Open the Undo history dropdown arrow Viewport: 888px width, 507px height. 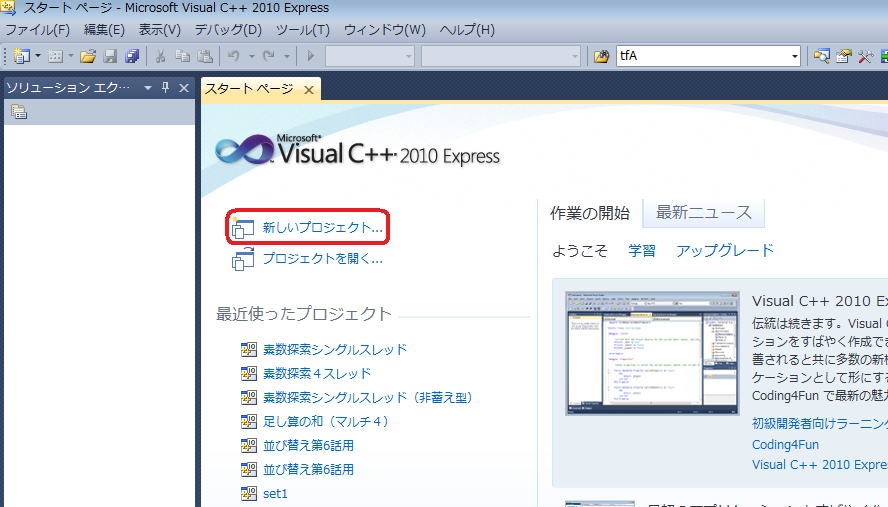tap(251, 56)
